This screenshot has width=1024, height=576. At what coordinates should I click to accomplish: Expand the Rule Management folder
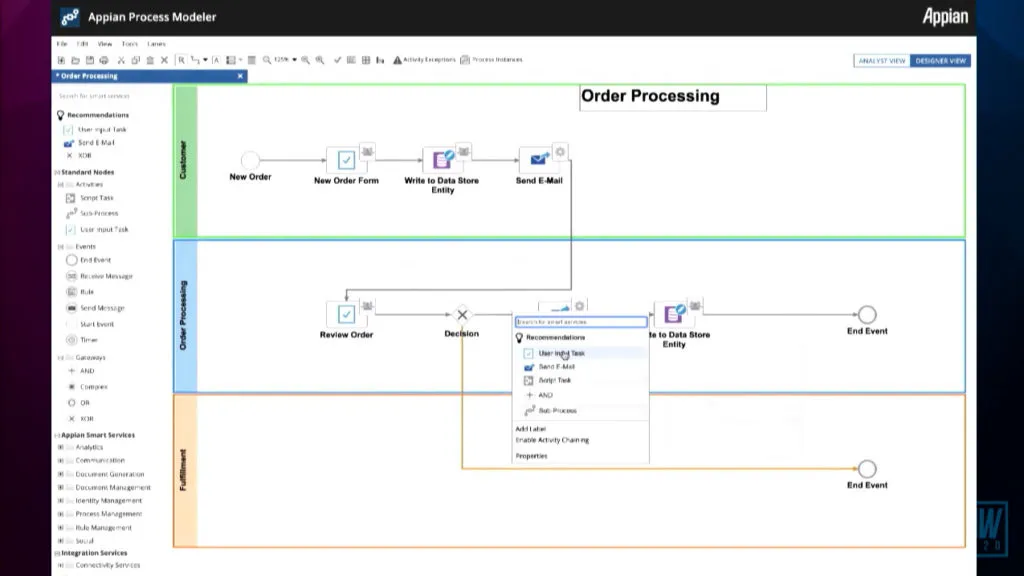61,528
